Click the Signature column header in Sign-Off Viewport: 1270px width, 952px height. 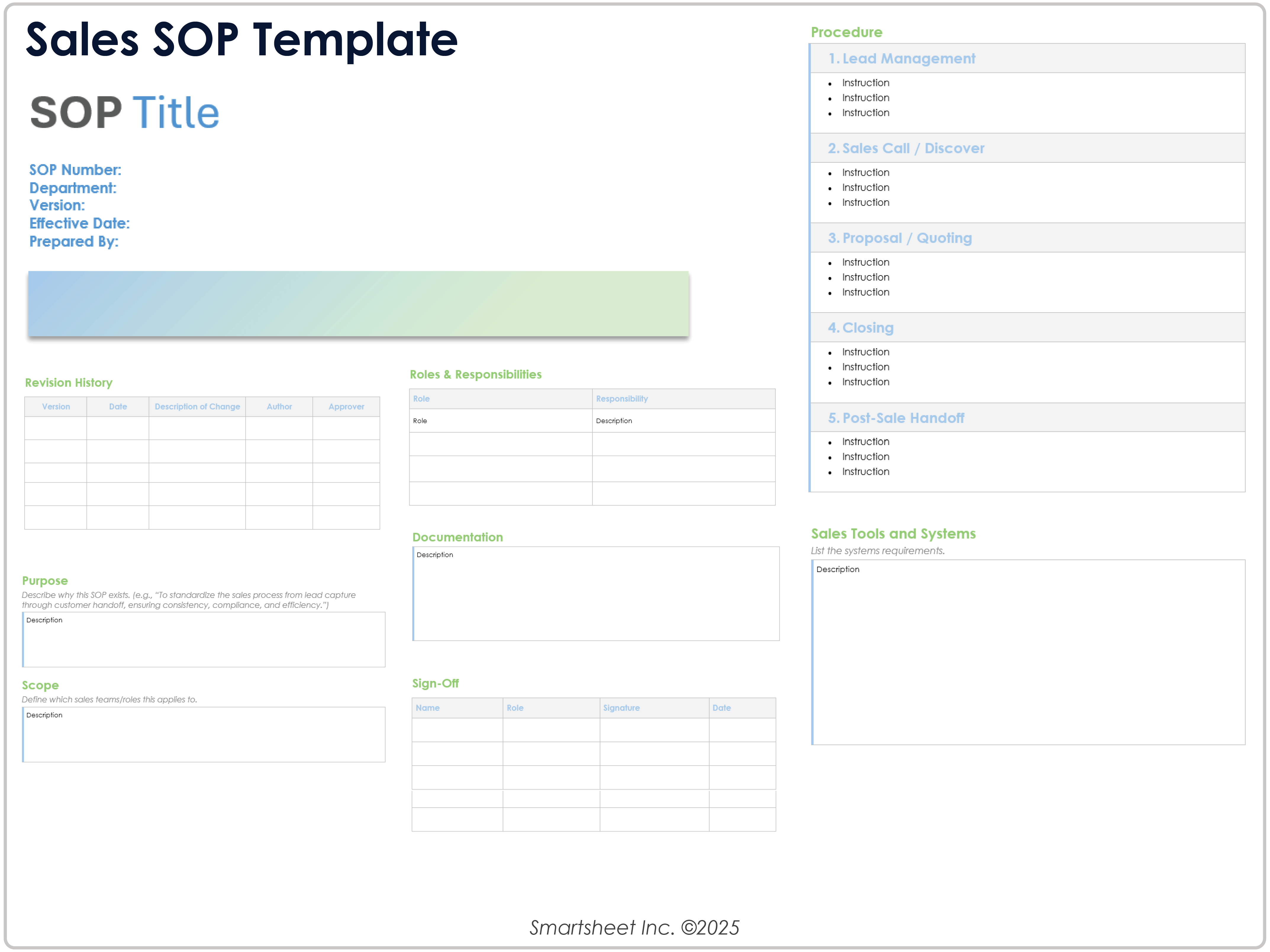[x=621, y=708]
